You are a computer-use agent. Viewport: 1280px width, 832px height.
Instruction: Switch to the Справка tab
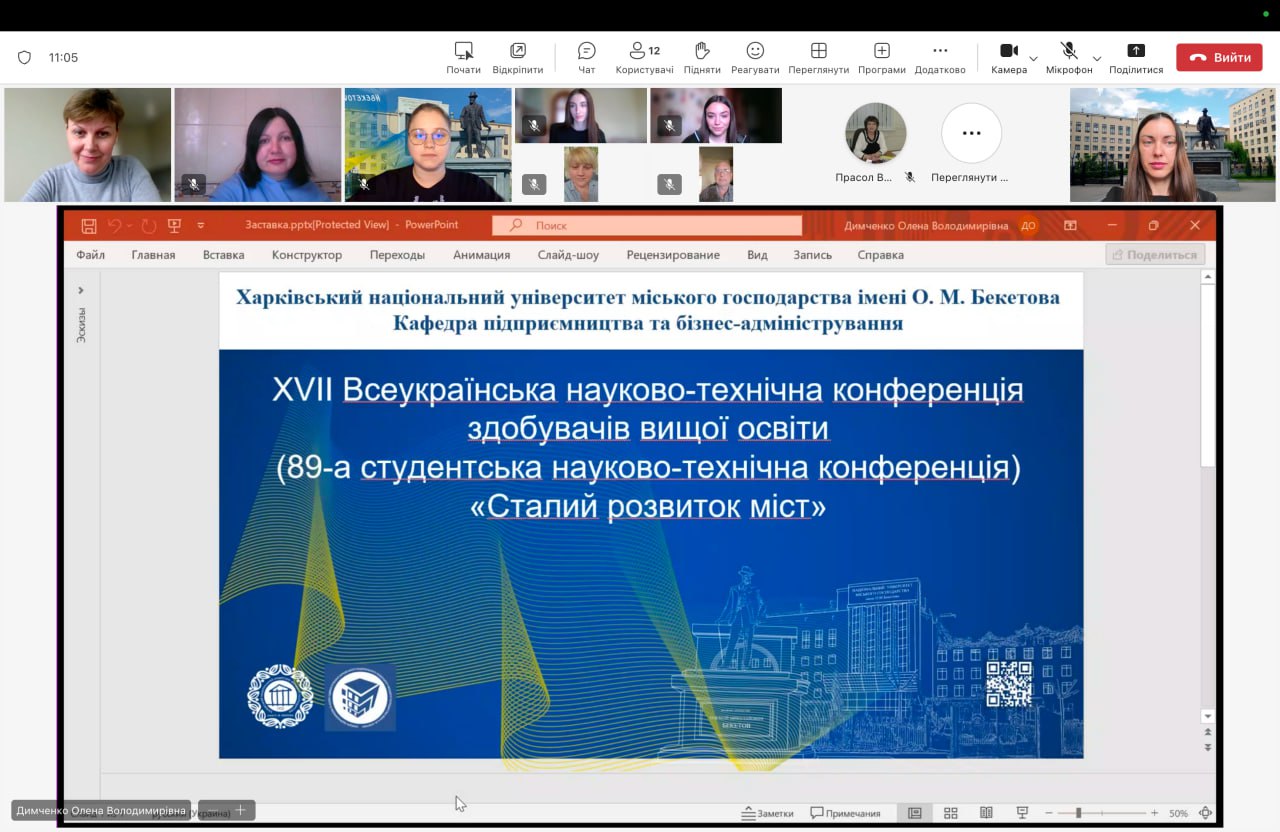point(880,255)
